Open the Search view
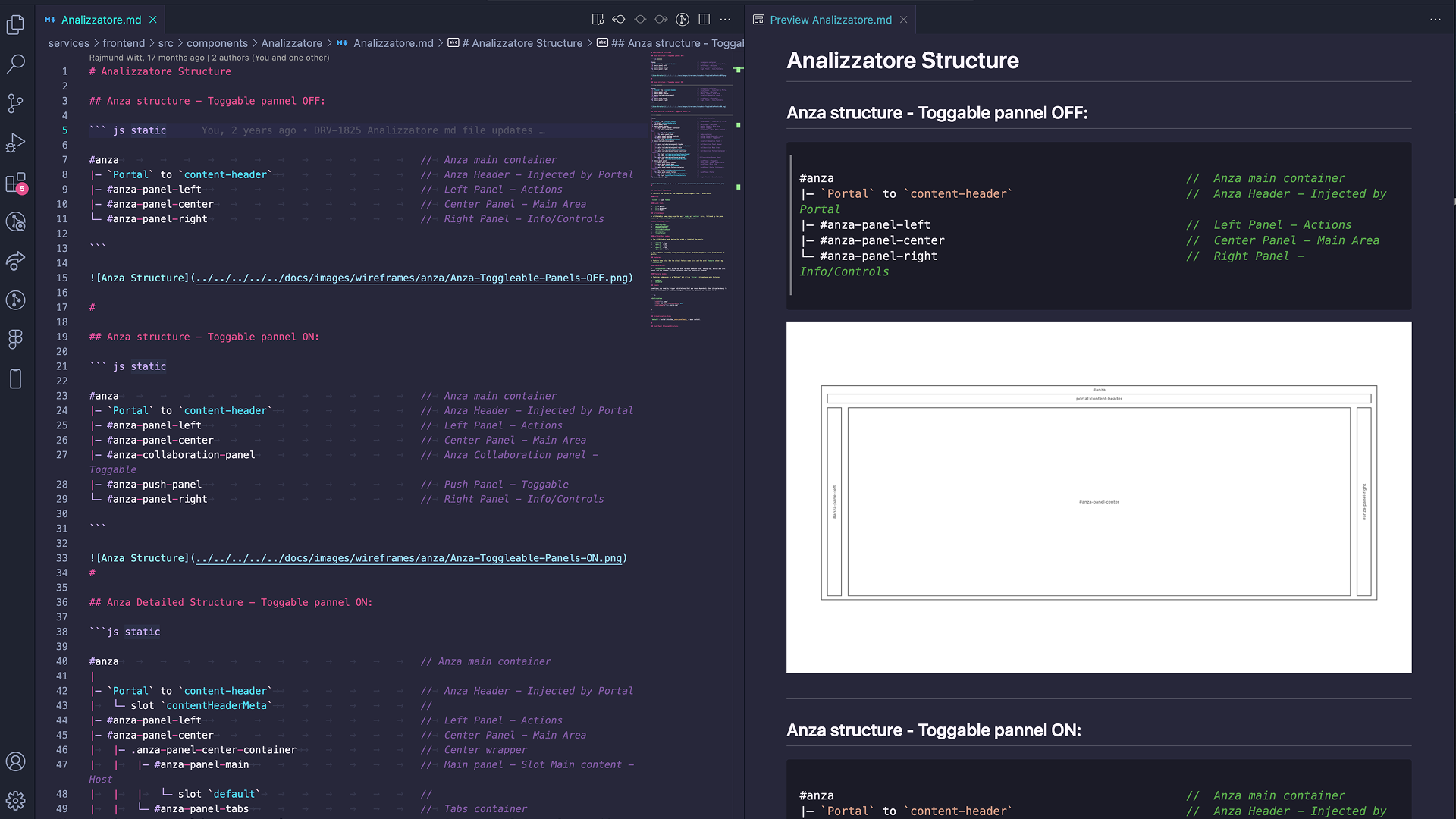The image size is (1456, 819). coord(16,64)
